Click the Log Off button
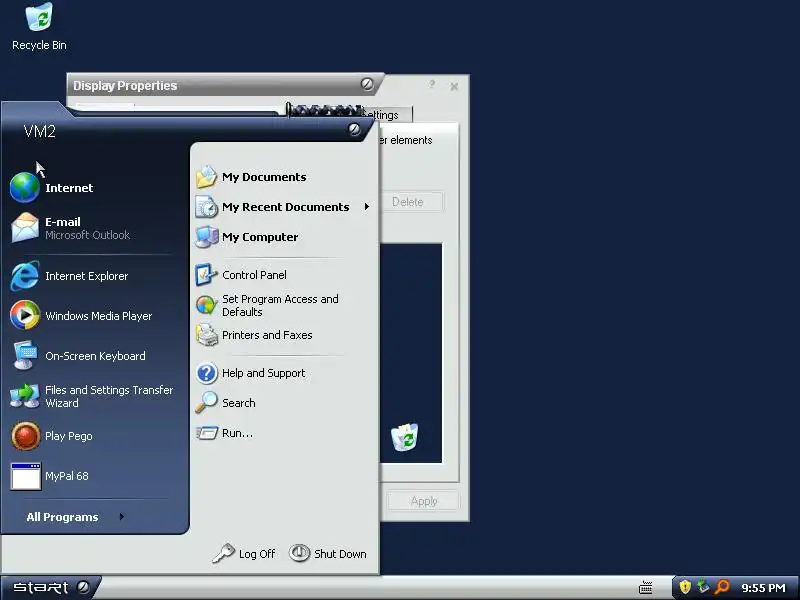 (x=244, y=554)
